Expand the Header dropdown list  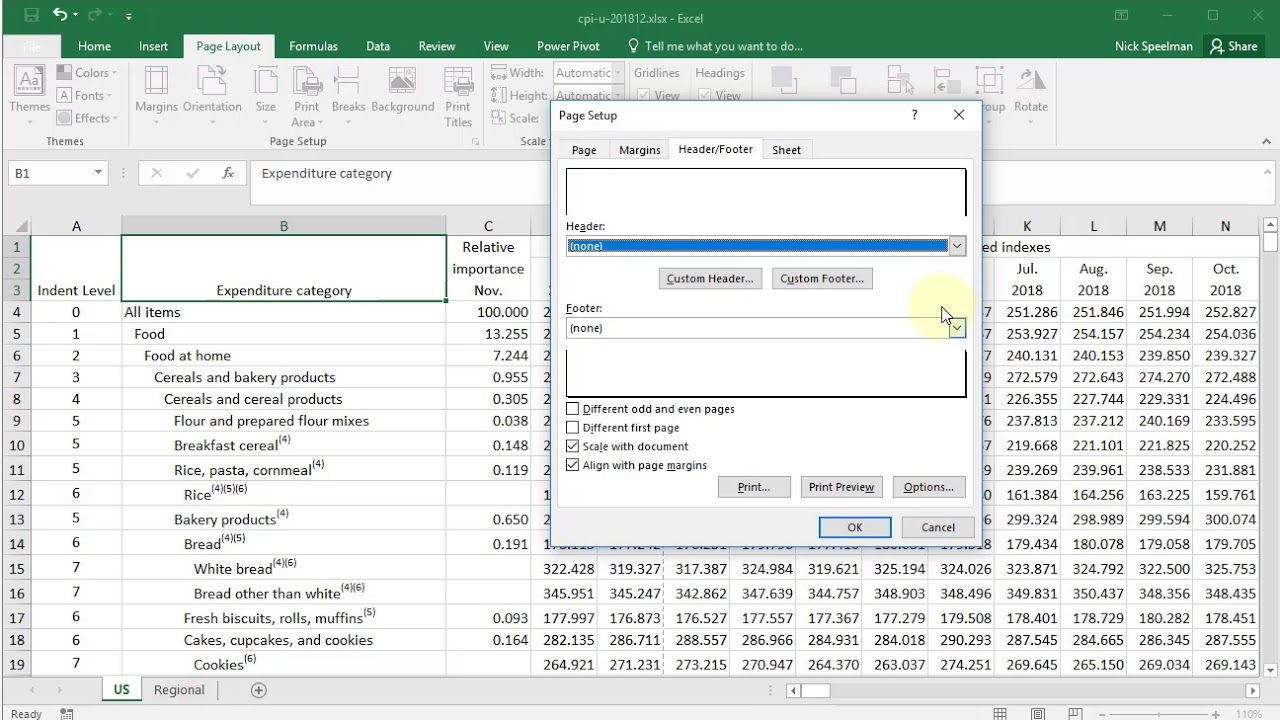(957, 246)
